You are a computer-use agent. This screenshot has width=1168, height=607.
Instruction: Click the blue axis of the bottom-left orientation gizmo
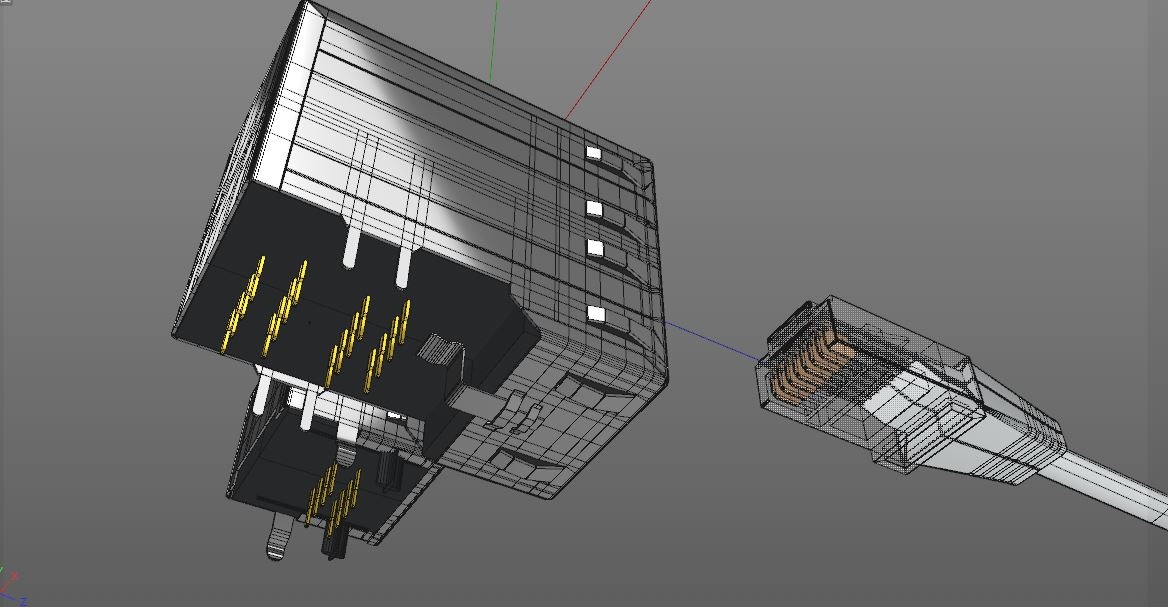22,598
